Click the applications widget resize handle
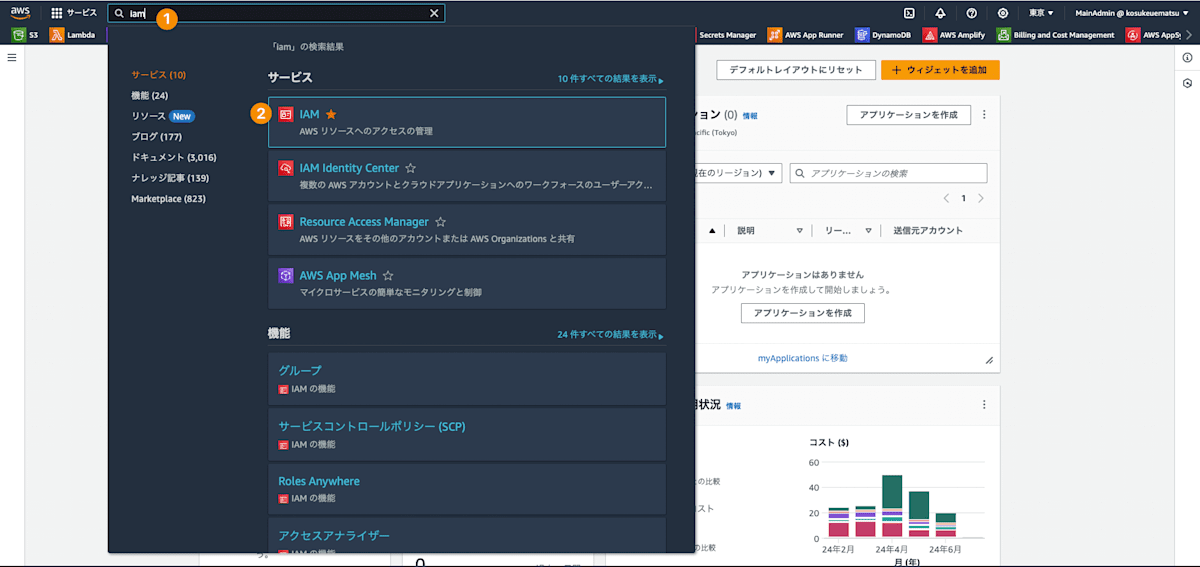Screen dimensions: 1200x567 989,360
